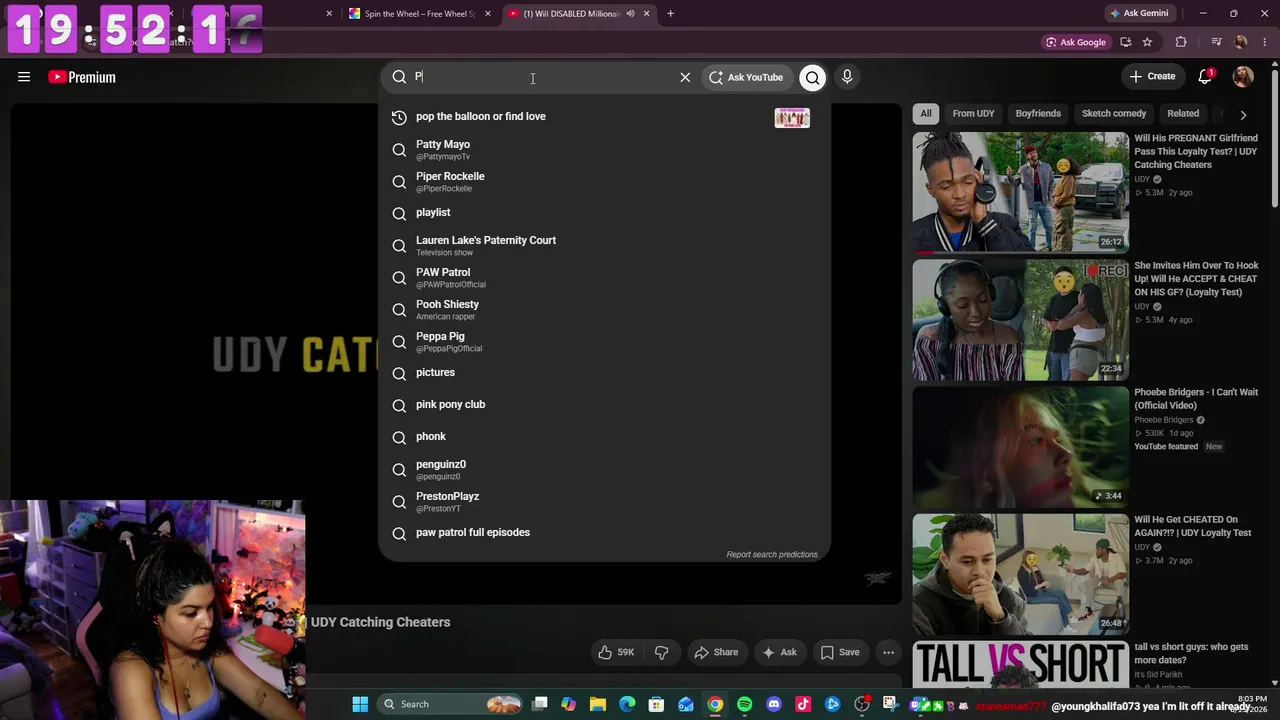Screen dimensions: 1280x720
Task: Open Chrome extensions puzzle icon
Action: 1181,42
